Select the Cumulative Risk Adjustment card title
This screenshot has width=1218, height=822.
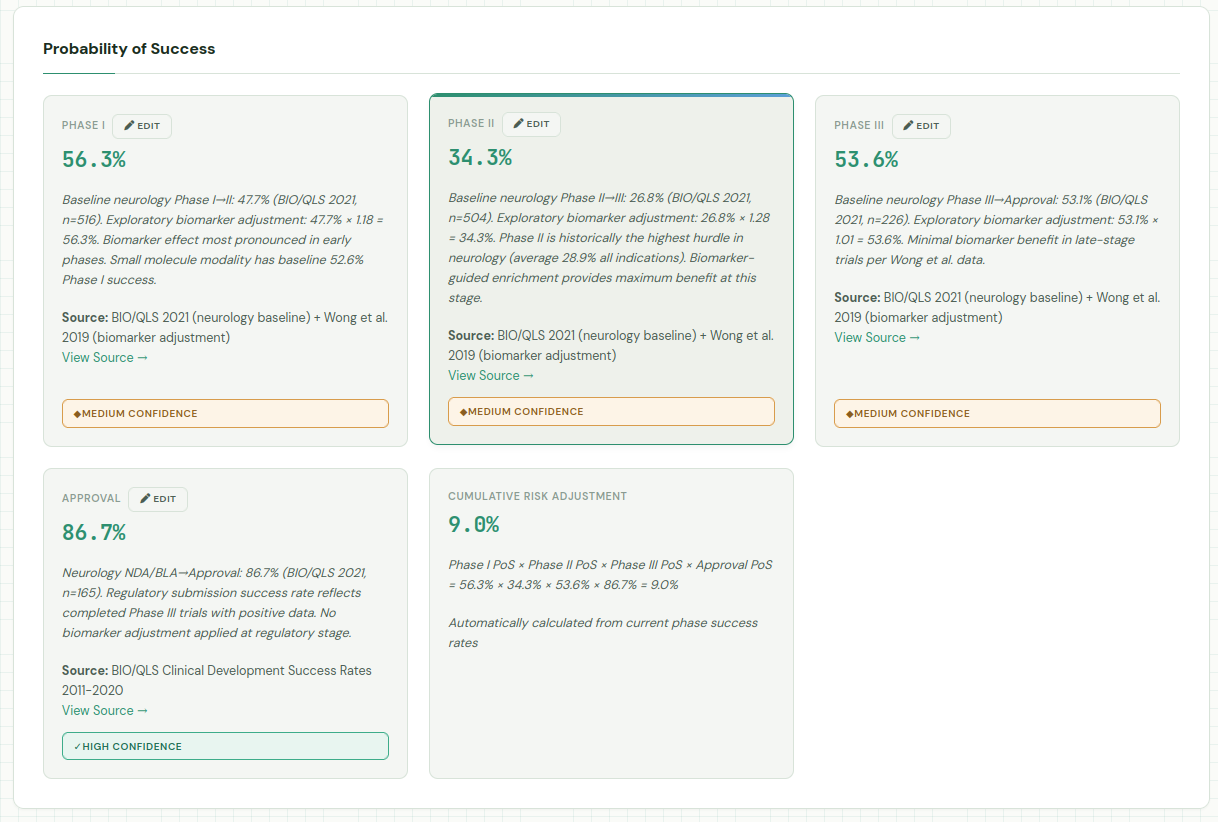[x=537, y=497]
